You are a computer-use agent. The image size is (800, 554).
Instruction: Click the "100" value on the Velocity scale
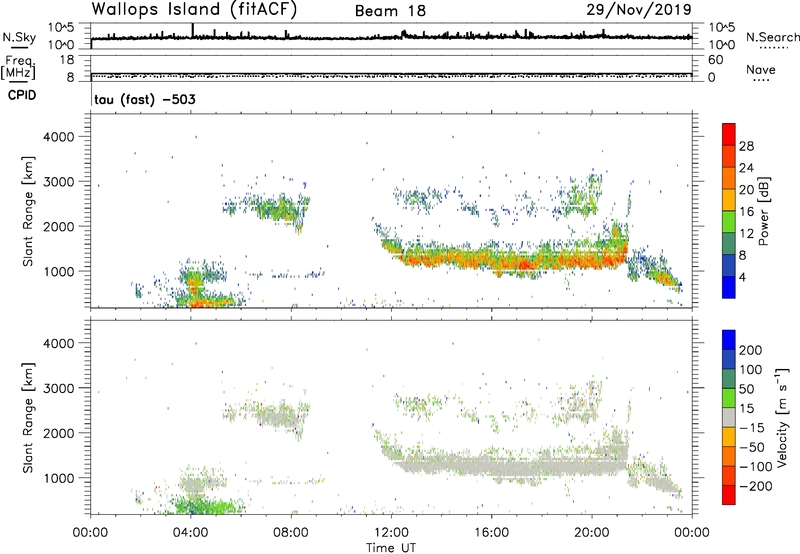coord(751,370)
